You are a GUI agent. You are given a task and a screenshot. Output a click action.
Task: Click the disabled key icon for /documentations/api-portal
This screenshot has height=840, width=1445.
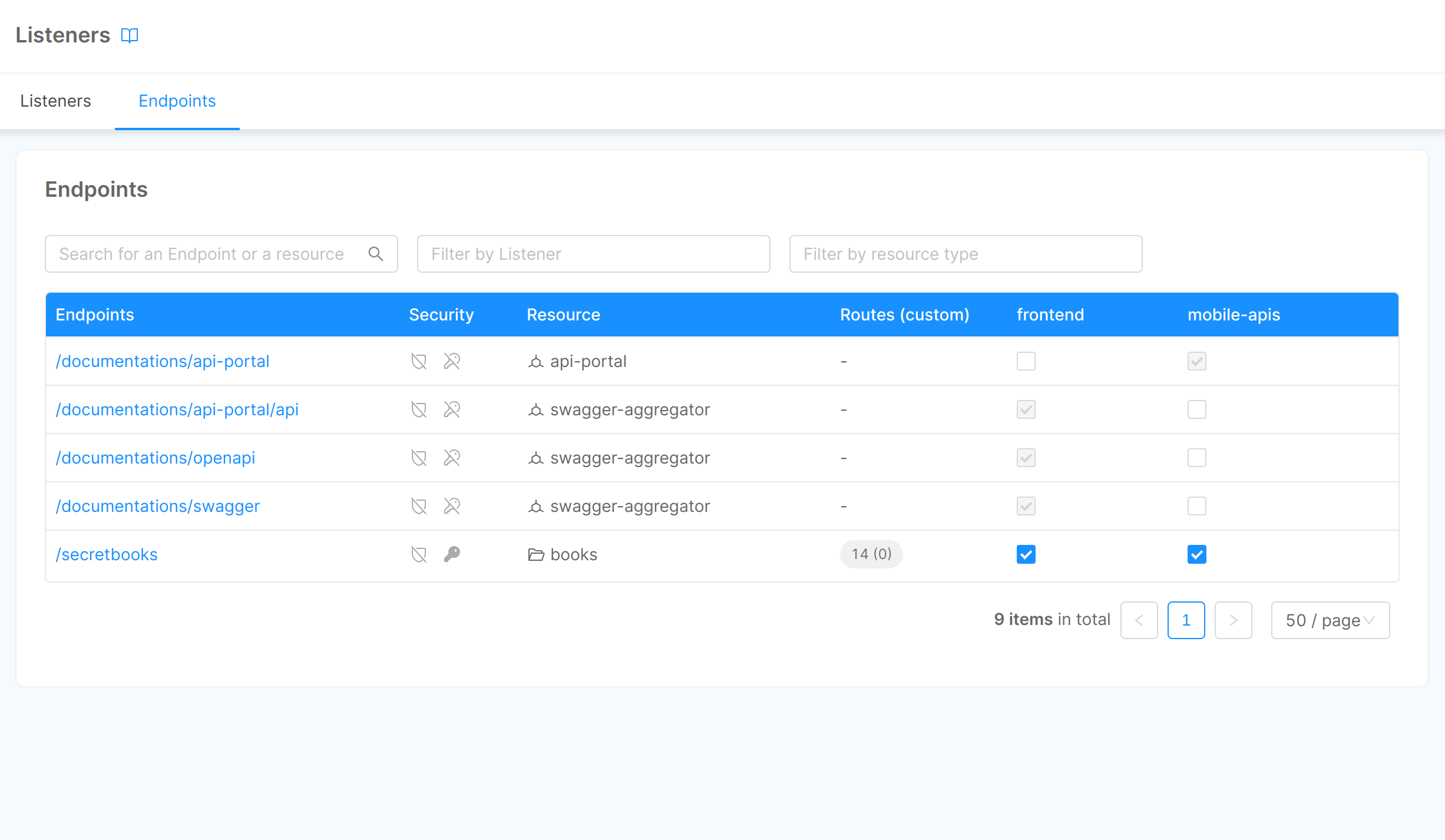click(452, 361)
